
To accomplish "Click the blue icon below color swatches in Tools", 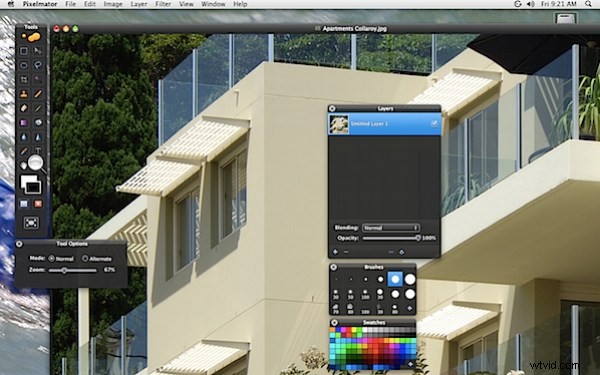I will click(24, 204).
